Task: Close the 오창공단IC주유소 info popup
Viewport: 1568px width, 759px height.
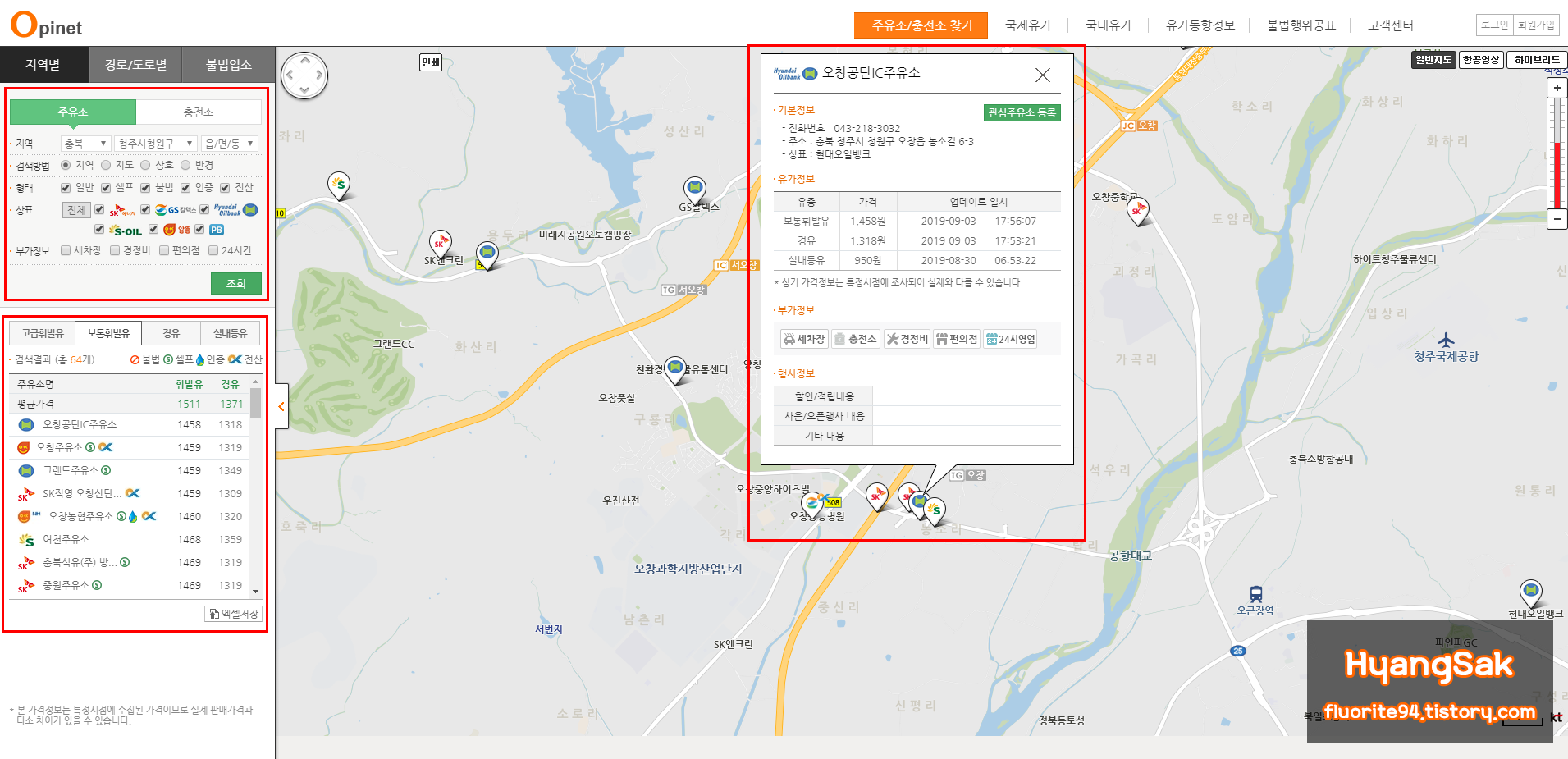Action: (x=1043, y=75)
